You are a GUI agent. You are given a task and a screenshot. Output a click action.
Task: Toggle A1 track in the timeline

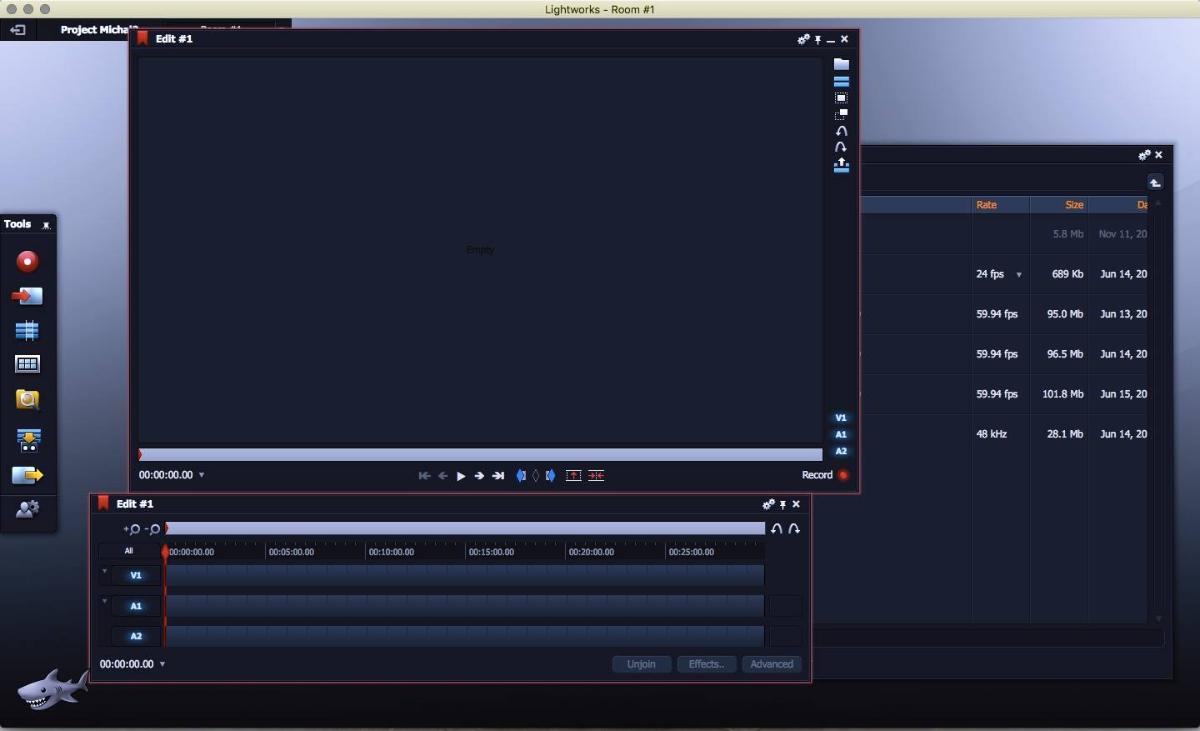pos(136,606)
